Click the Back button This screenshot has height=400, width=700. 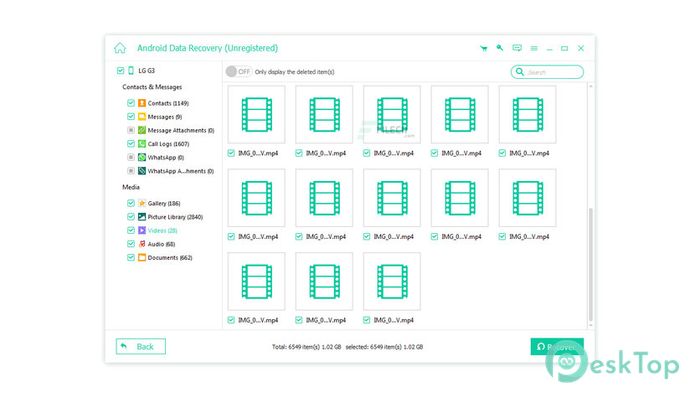[x=141, y=346]
